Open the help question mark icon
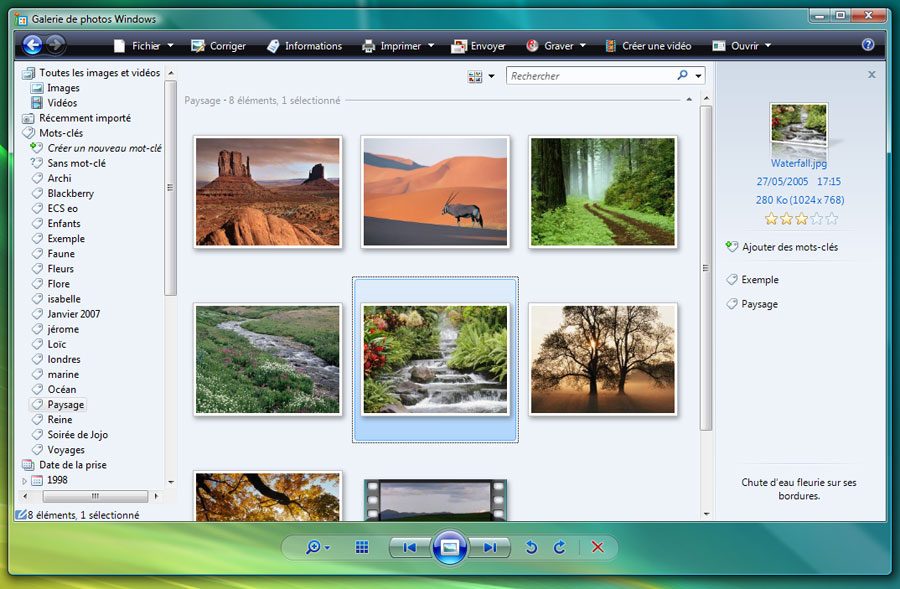The image size is (900, 589). click(867, 45)
